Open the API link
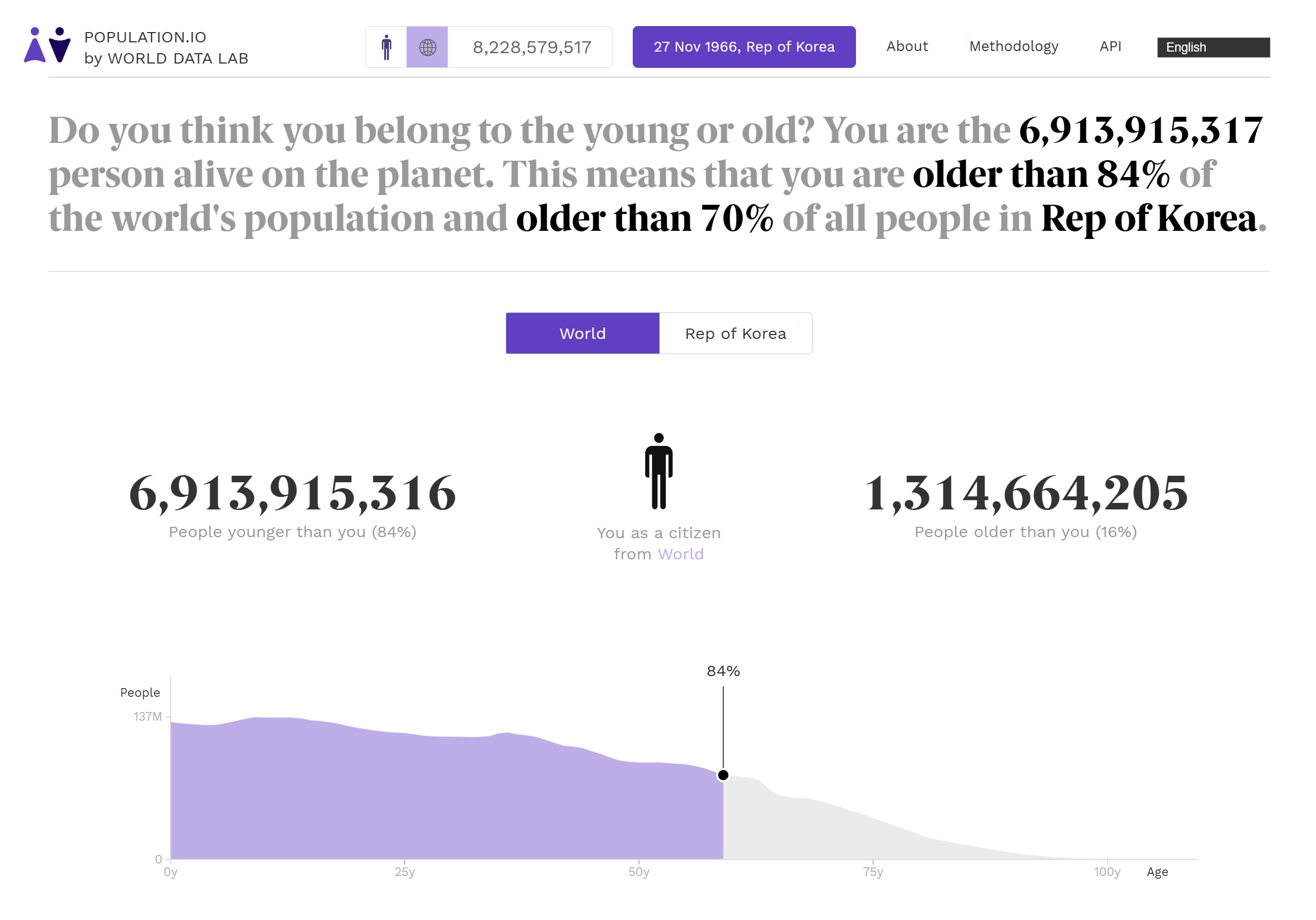This screenshot has width=1316, height=920. pyautogui.click(x=1110, y=46)
